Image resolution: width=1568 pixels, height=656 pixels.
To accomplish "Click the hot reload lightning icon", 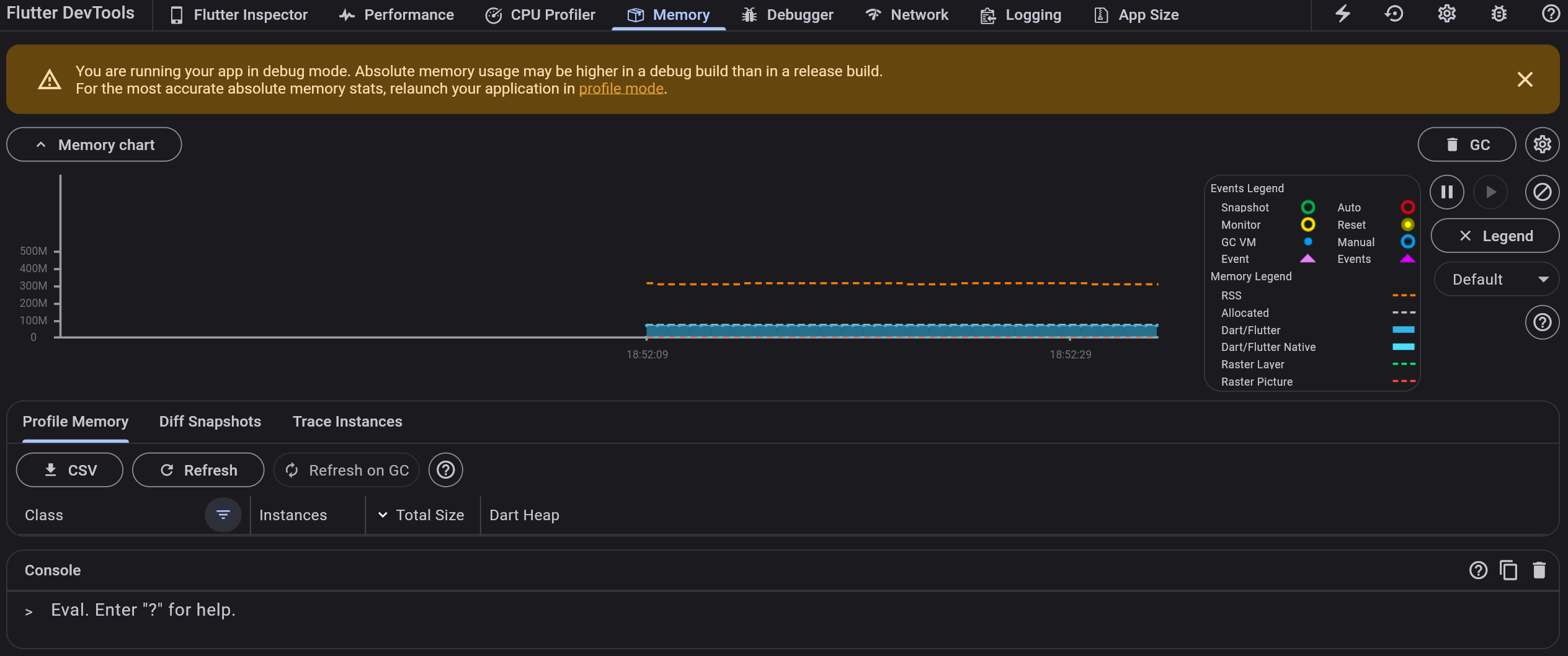I will pyautogui.click(x=1343, y=14).
